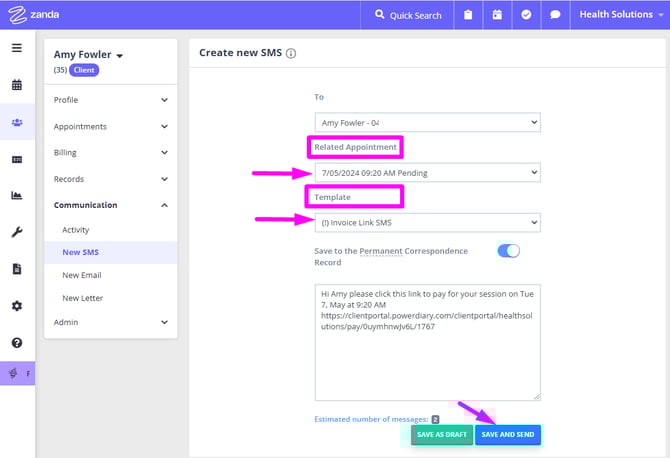Open the calendar icon in left sidebar
This screenshot has width=670, height=458.
(x=17, y=85)
